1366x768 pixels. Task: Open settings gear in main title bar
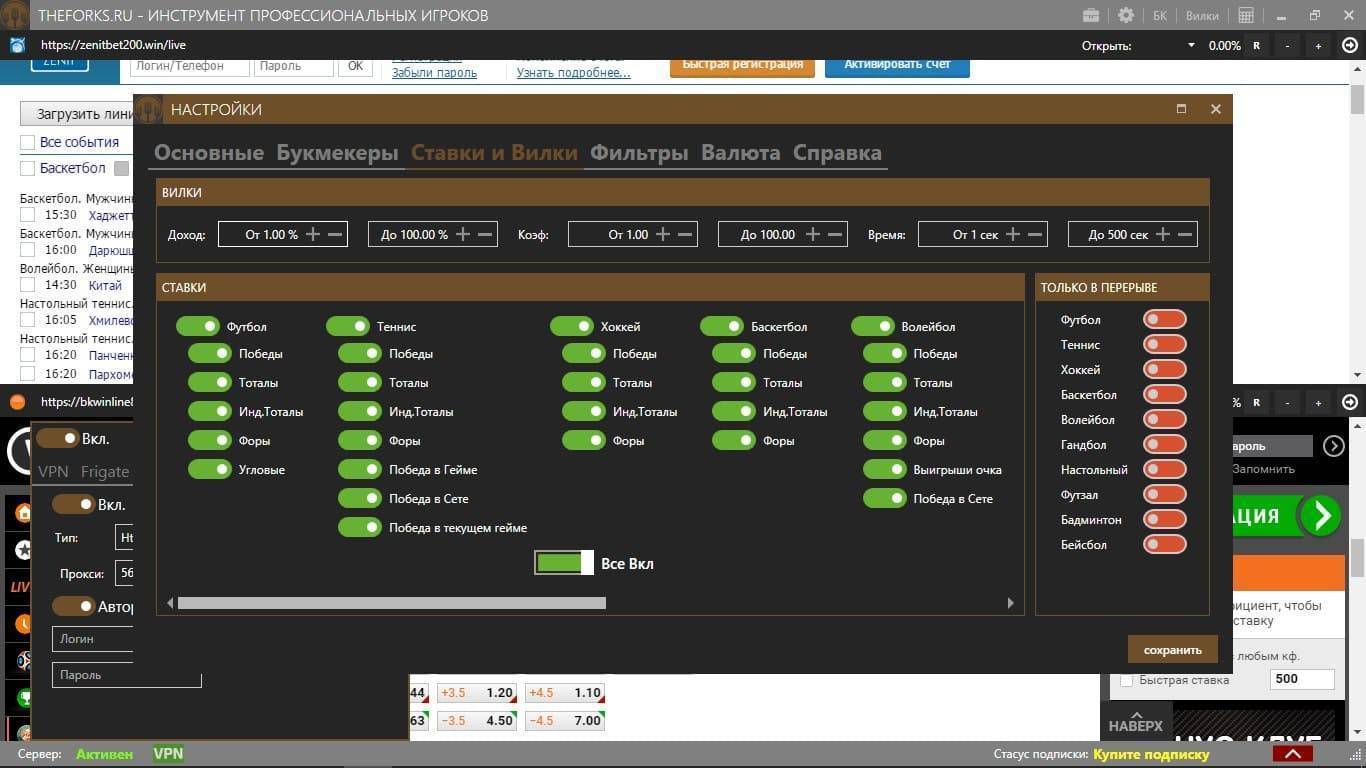(1126, 15)
